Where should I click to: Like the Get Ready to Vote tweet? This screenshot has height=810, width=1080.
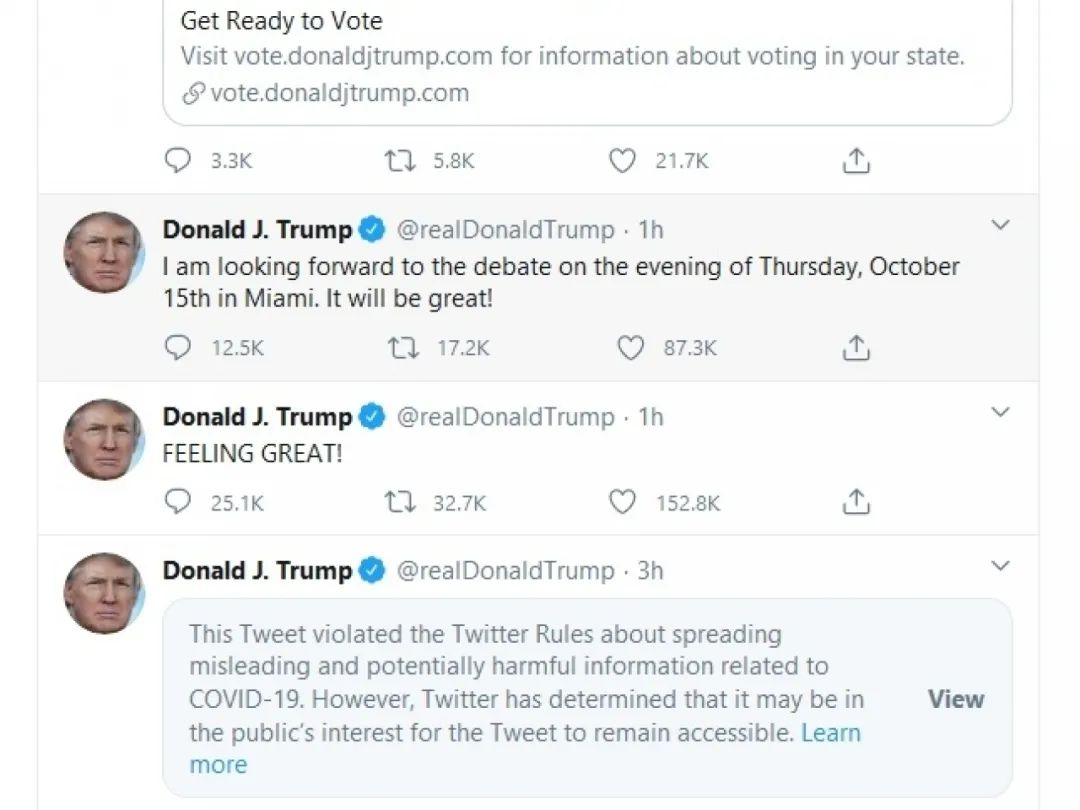(x=623, y=160)
